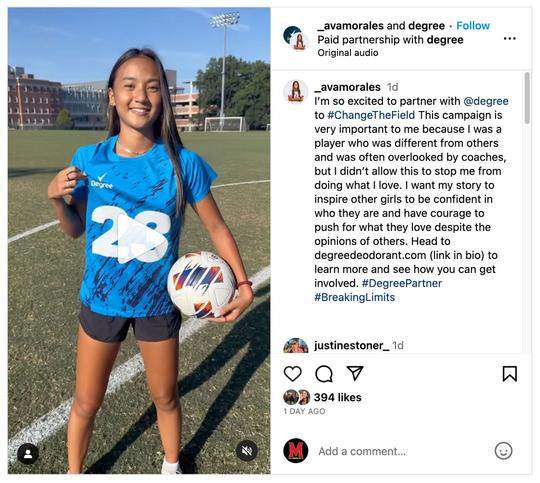The image size is (540, 483).
Task: Share post with paper plane icon
Action: pos(355,373)
